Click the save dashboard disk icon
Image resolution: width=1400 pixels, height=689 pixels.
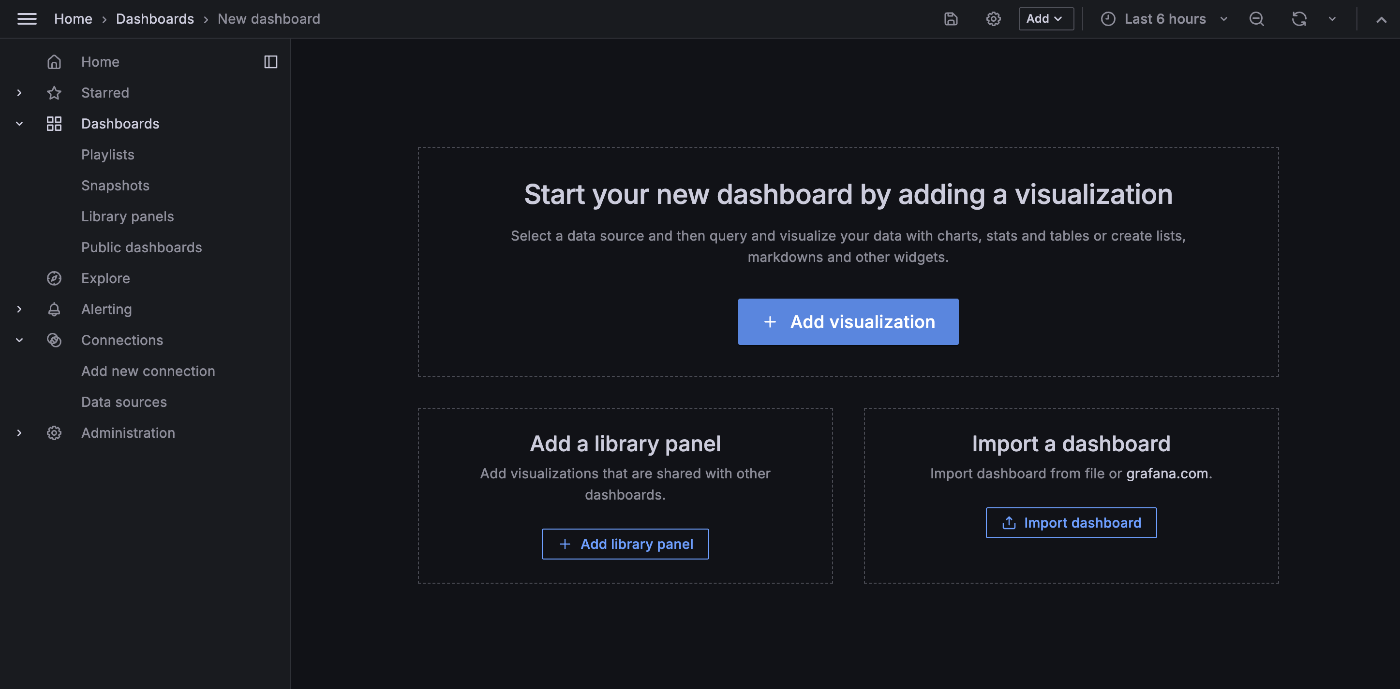coord(951,19)
